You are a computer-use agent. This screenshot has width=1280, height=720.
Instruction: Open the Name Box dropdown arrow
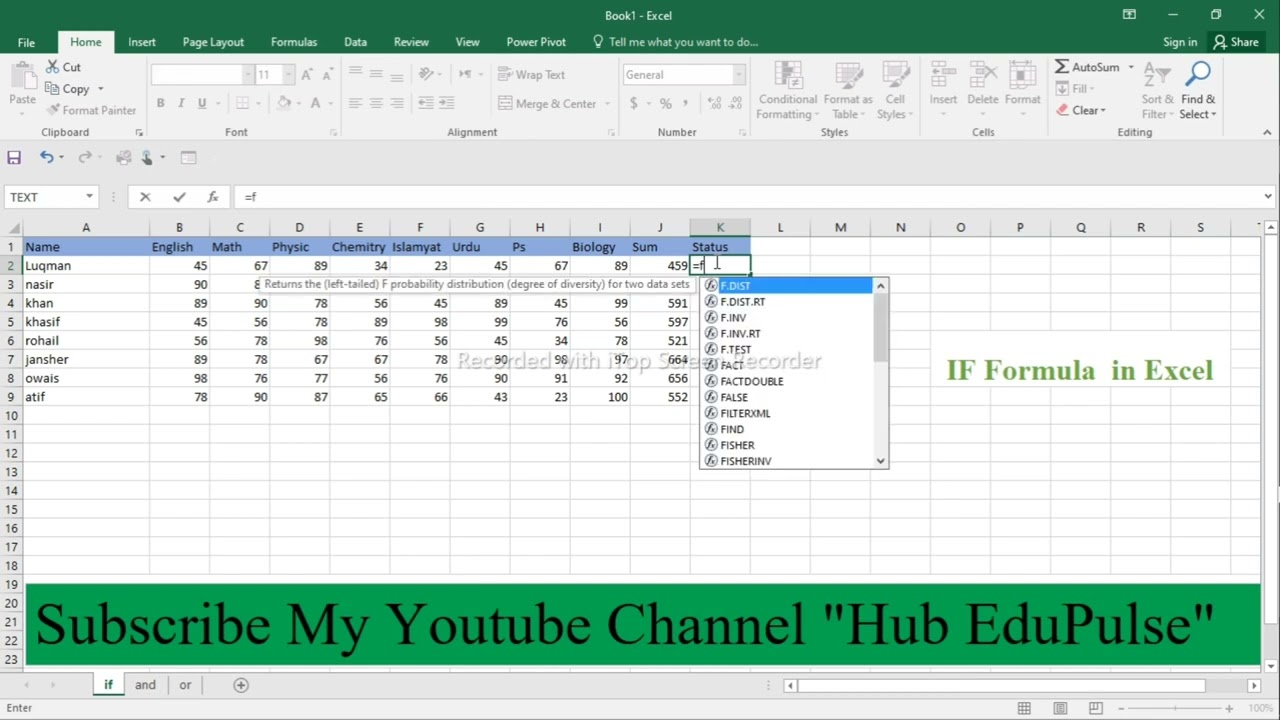[89, 197]
